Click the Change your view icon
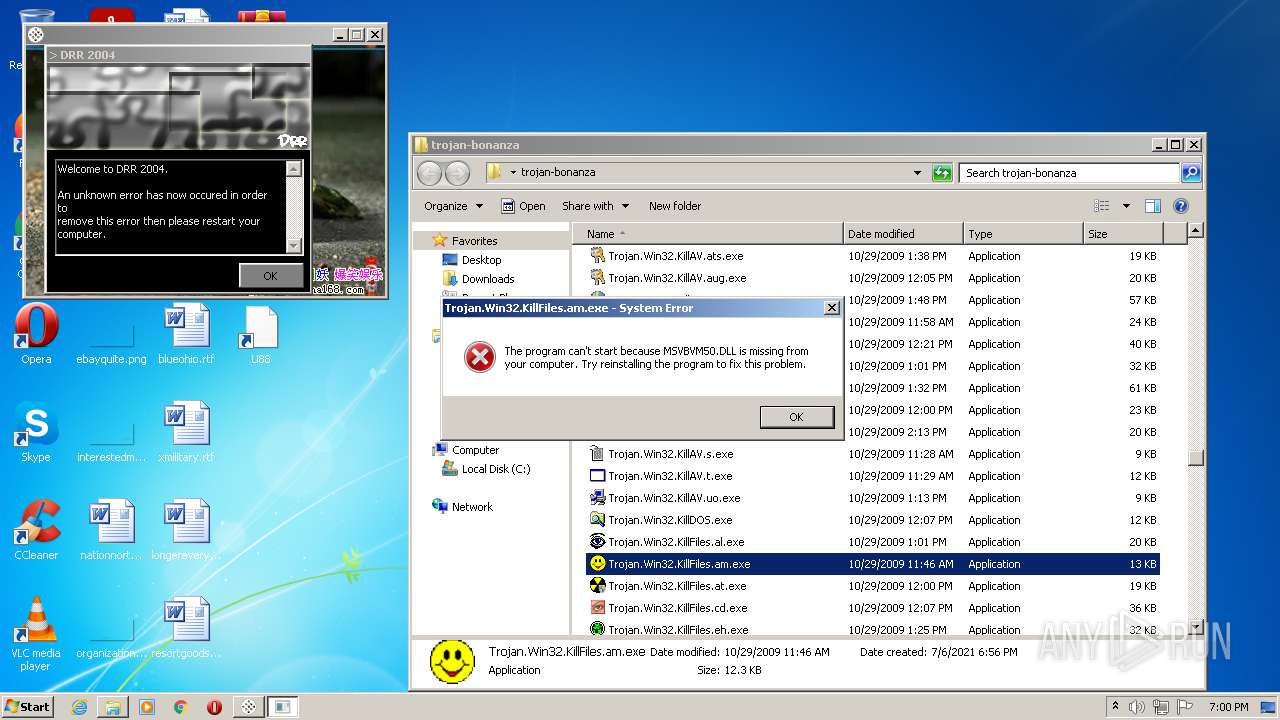The image size is (1280, 720). click(1102, 206)
